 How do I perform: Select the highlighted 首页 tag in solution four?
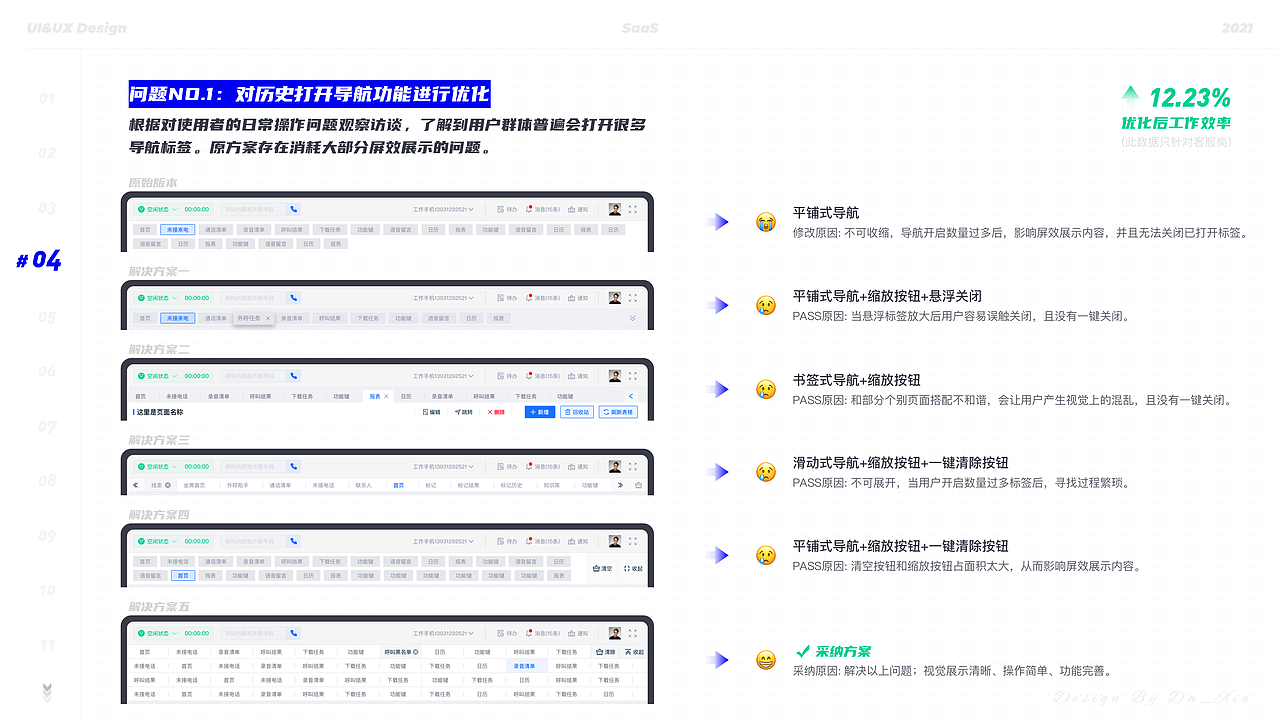[x=182, y=575]
